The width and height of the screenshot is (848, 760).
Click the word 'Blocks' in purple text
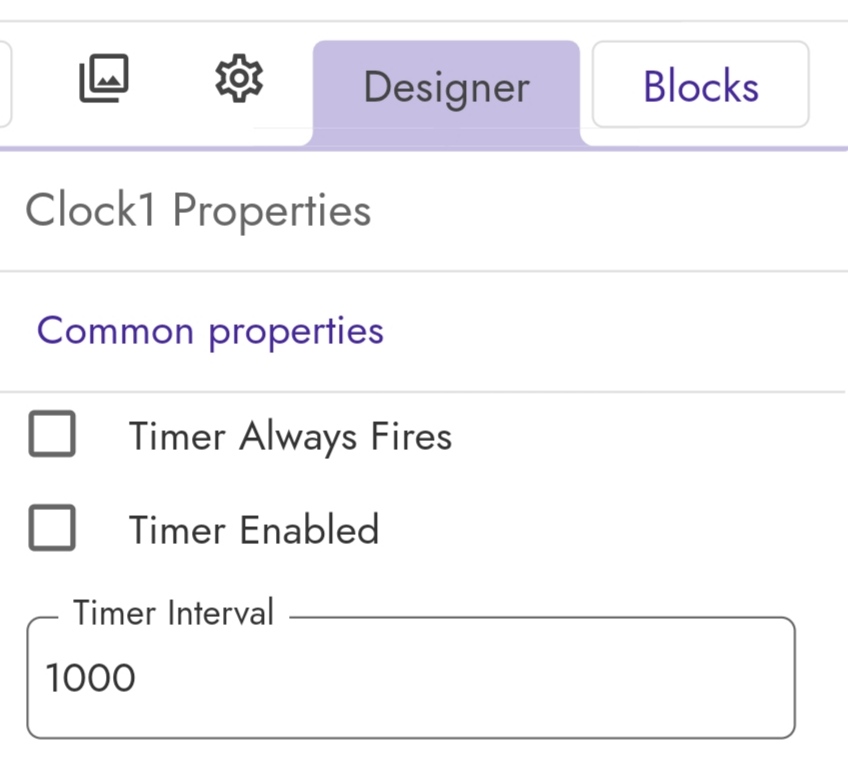pyautogui.click(x=701, y=86)
